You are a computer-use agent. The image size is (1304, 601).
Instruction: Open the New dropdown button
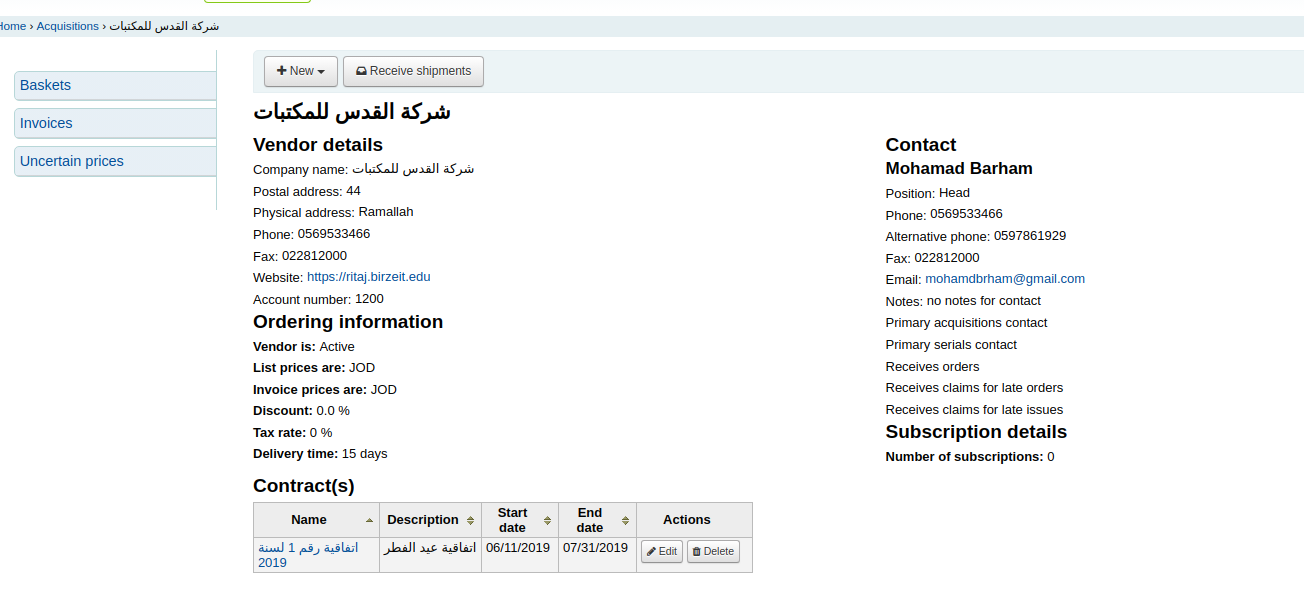300,71
